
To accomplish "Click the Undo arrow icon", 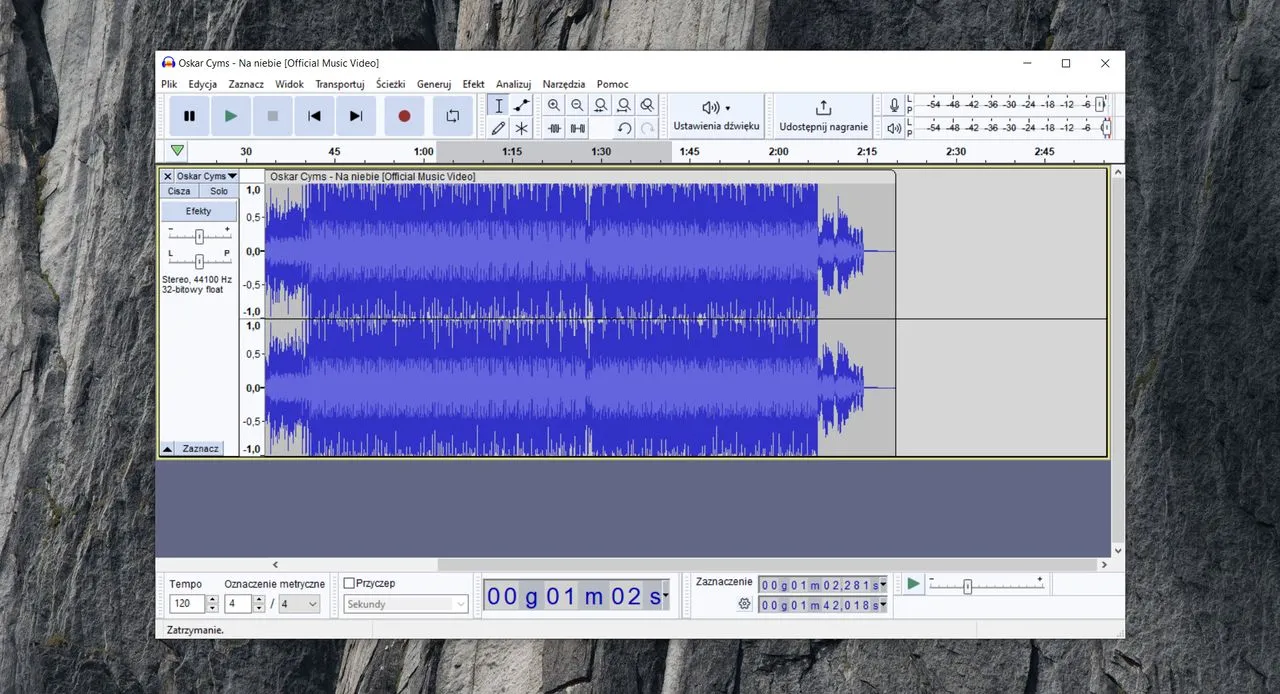I will pos(624,128).
